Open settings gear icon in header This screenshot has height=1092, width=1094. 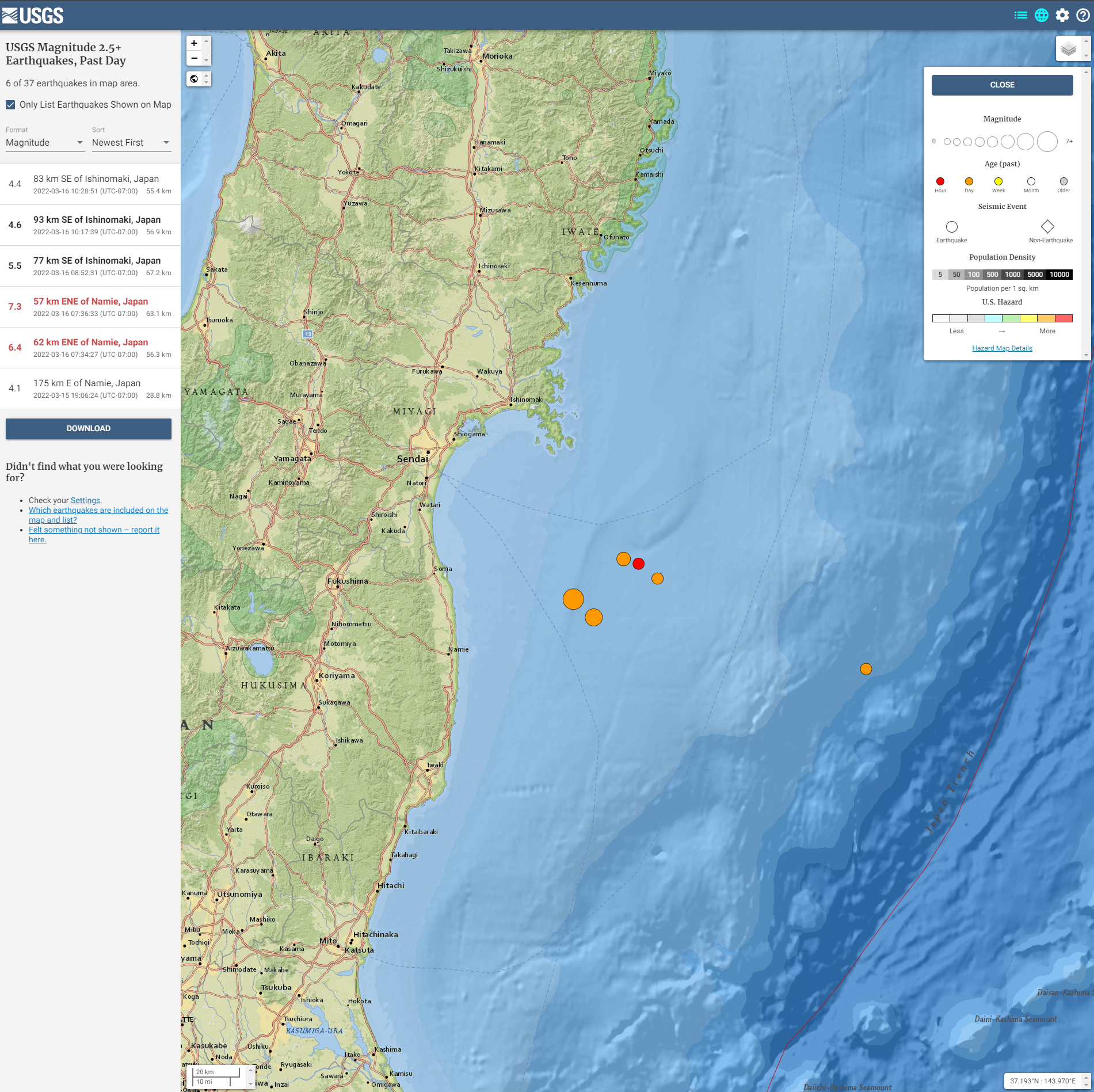tap(1062, 16)
